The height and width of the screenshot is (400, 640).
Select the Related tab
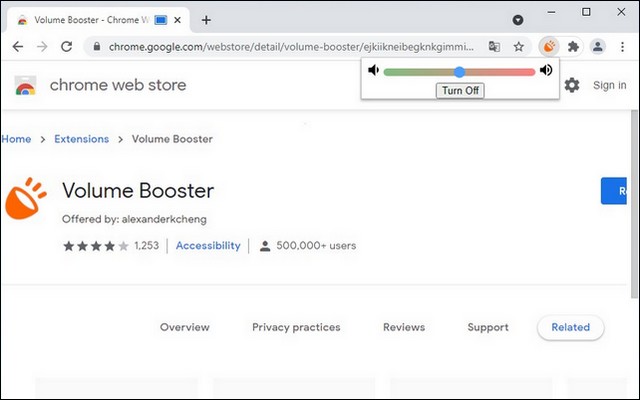pos(570,327)
